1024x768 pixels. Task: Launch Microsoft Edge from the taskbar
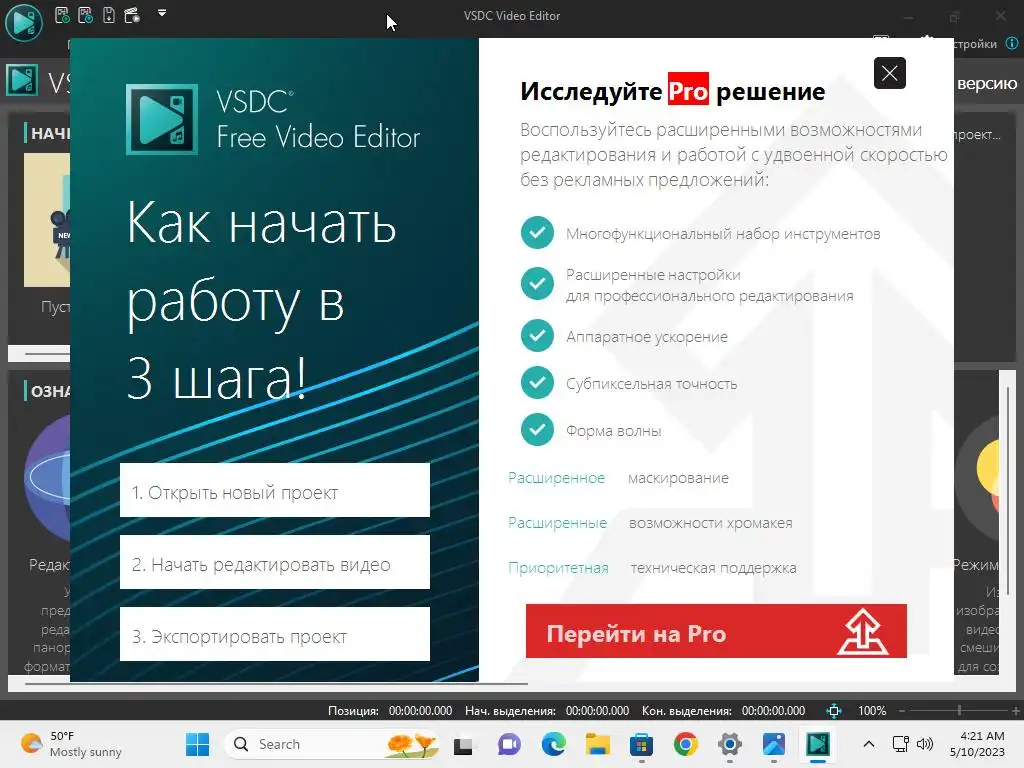(553, 744)
